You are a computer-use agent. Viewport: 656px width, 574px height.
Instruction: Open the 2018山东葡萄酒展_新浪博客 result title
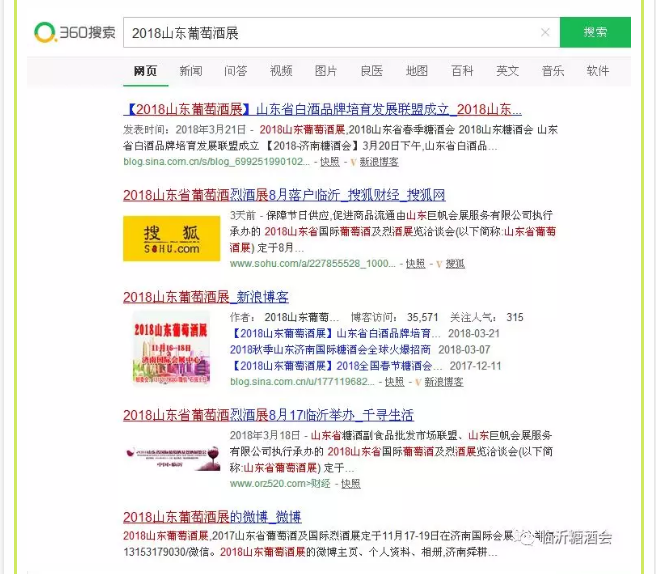click(x=206, y=297)
